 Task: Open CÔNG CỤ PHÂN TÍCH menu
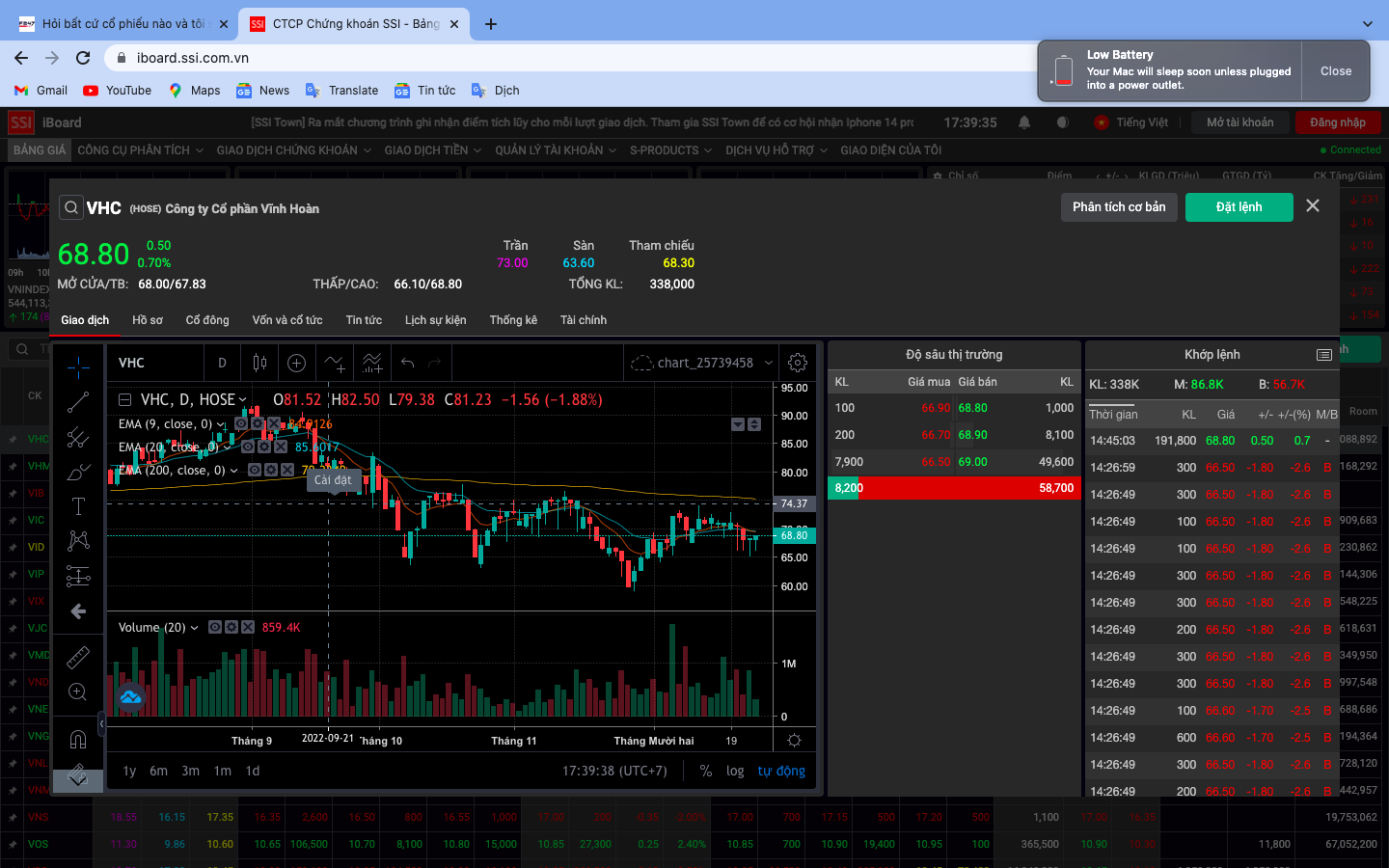(x=141, y=150)
